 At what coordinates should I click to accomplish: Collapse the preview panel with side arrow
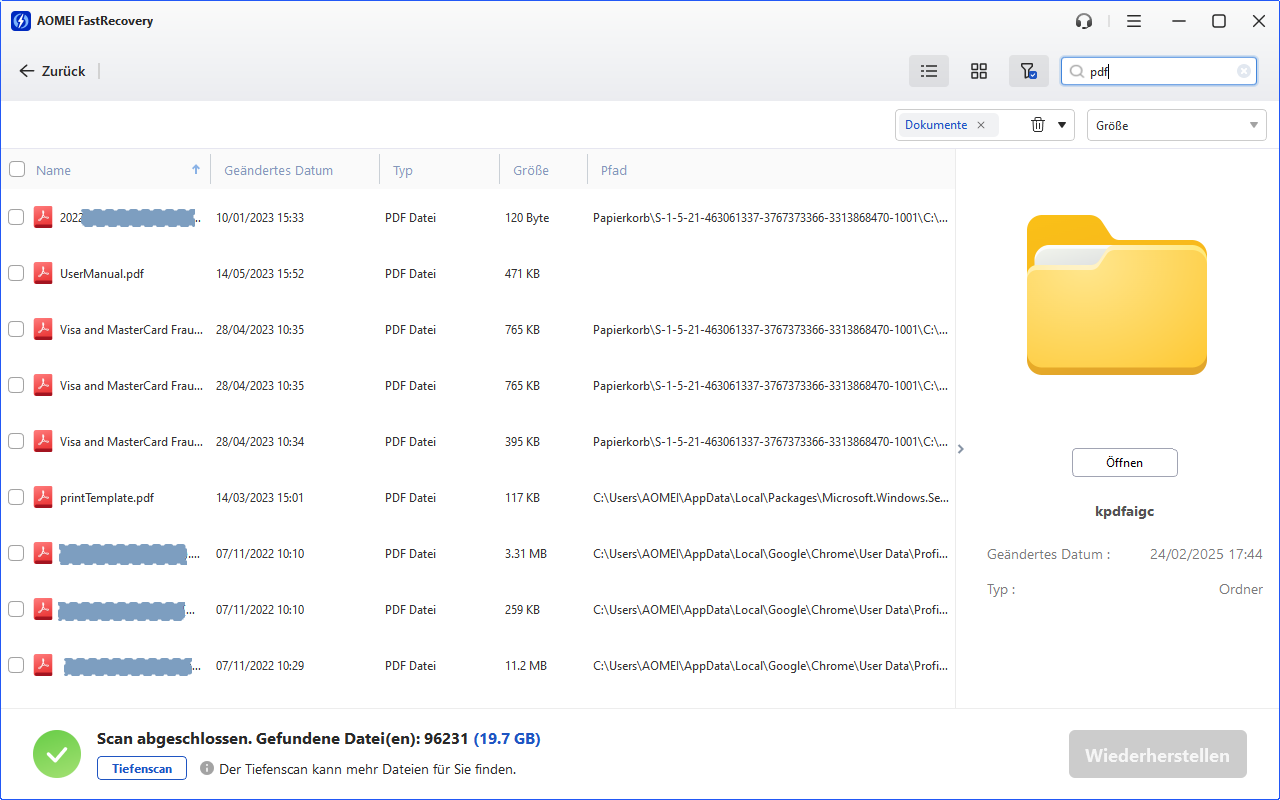click(960, 449)
